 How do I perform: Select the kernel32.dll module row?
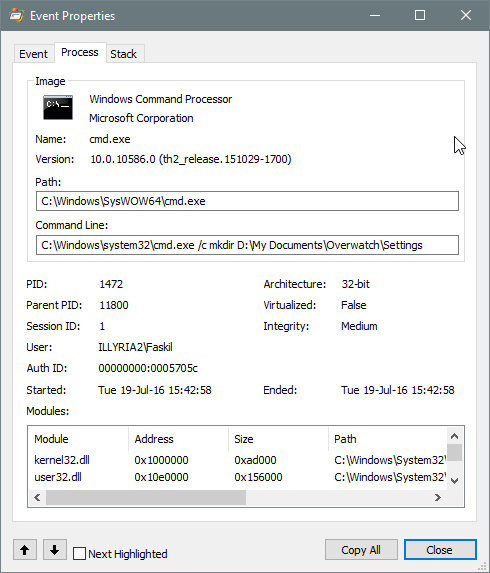click(237, 460)
